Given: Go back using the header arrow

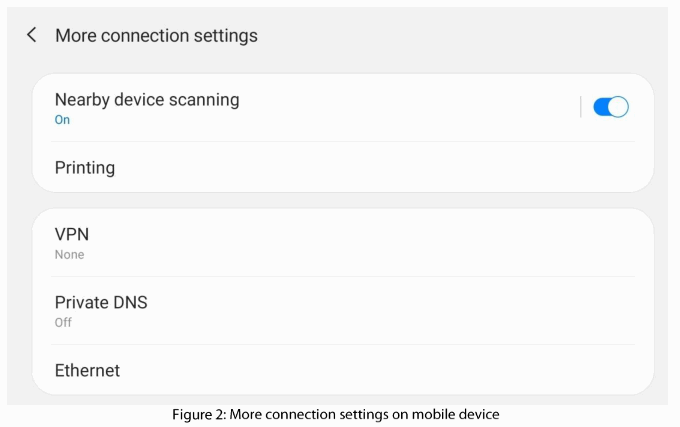Looking at the screenshot, I should [32, 35].
